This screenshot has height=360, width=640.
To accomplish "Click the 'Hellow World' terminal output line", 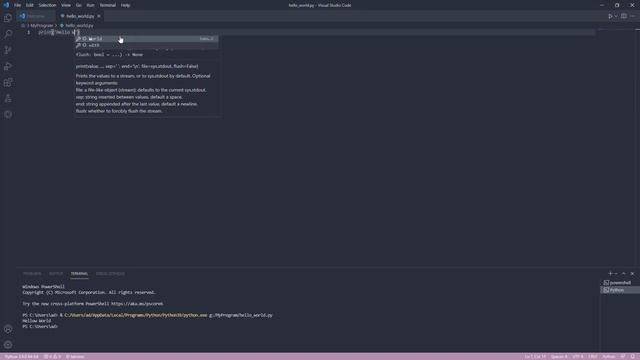I will pyautogui.click(x=37, y=321).
